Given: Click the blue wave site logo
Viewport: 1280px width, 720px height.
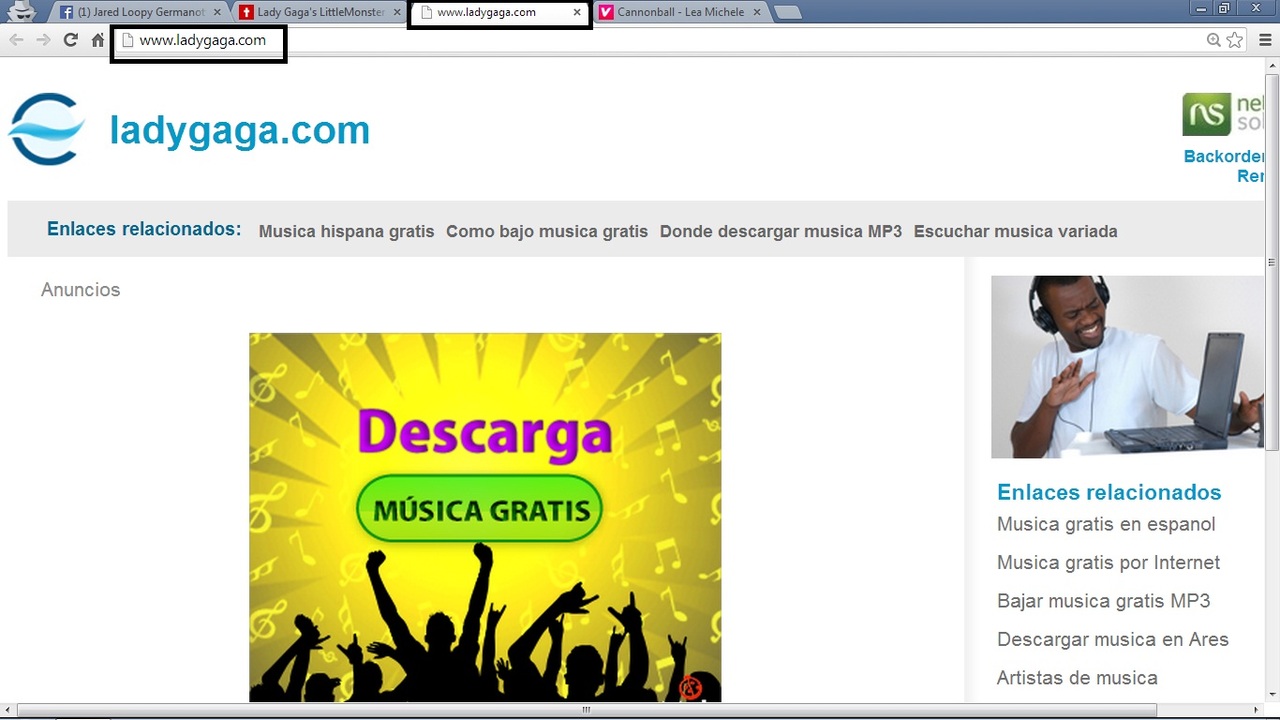Looking at the screenshot, I should click(46, 129).
